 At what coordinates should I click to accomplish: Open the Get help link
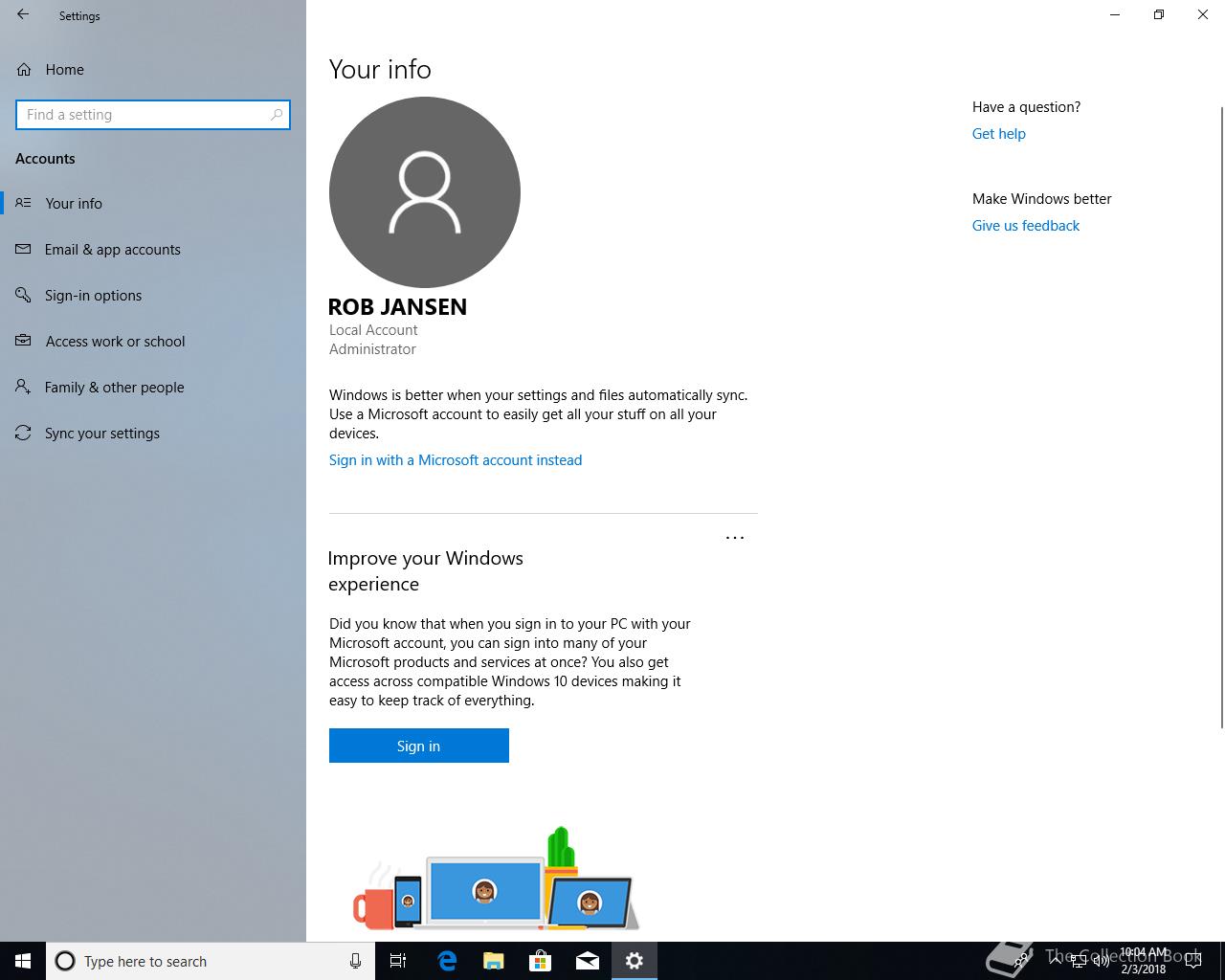pyautogui.click(x=998, y=134)
